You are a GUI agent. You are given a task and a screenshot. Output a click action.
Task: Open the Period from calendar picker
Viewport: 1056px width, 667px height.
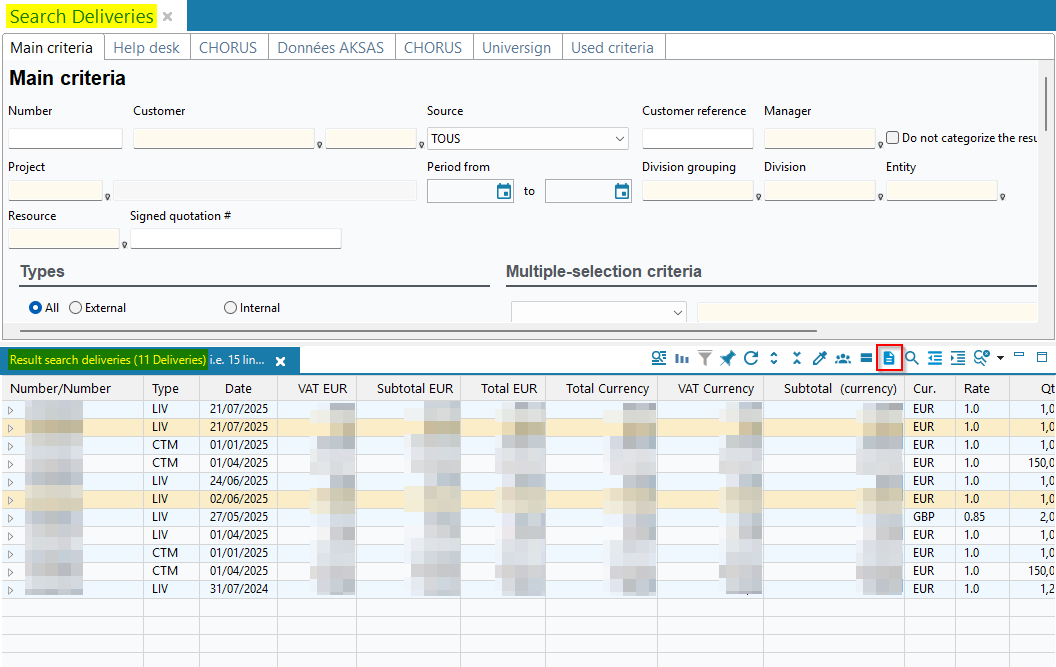coord(504,191)
